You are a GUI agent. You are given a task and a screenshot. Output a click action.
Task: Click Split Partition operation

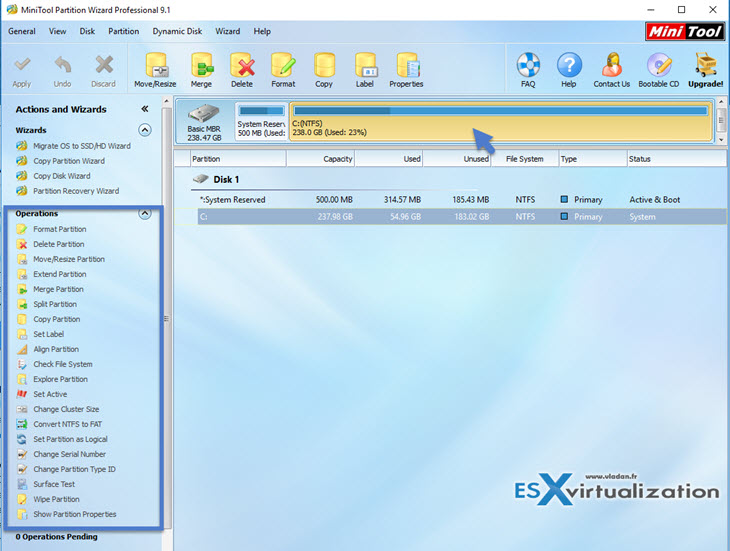tap(47, 304)
